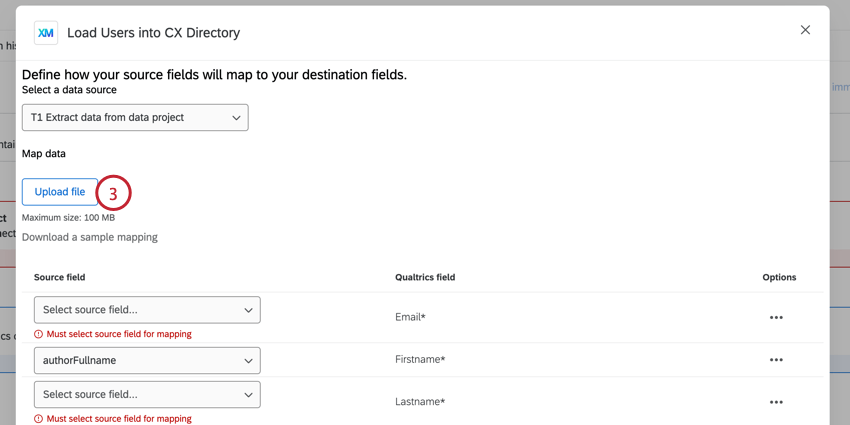The image size is (850, 425).
Task: Click the Upload file button
Action: tap(60, 192)
